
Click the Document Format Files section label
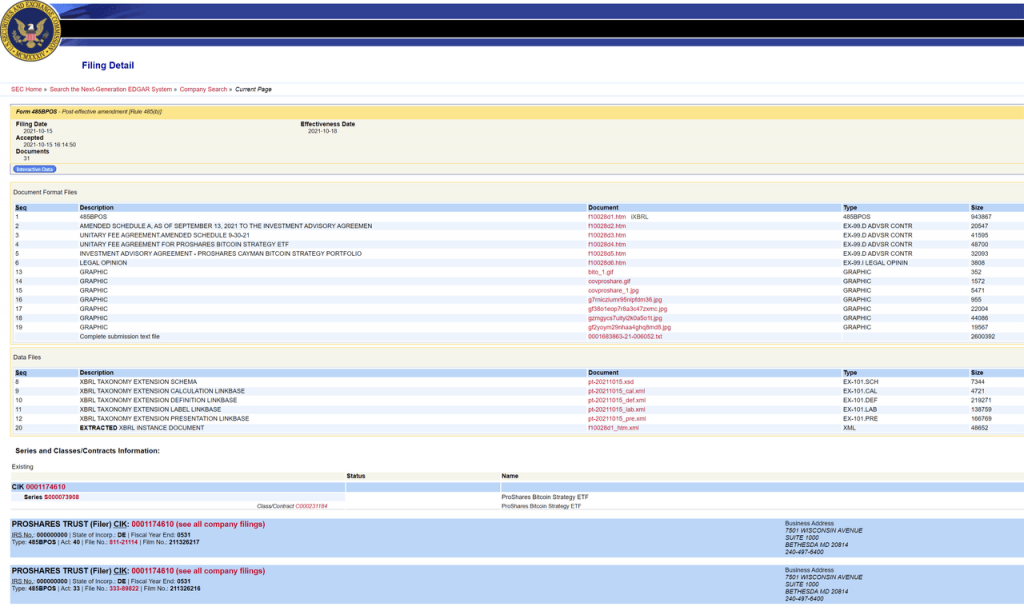[45, 193]
